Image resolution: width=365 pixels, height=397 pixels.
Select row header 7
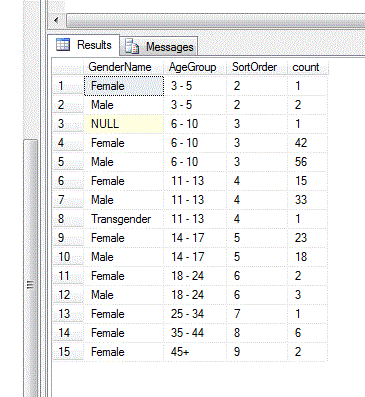(x=68, y=200)
